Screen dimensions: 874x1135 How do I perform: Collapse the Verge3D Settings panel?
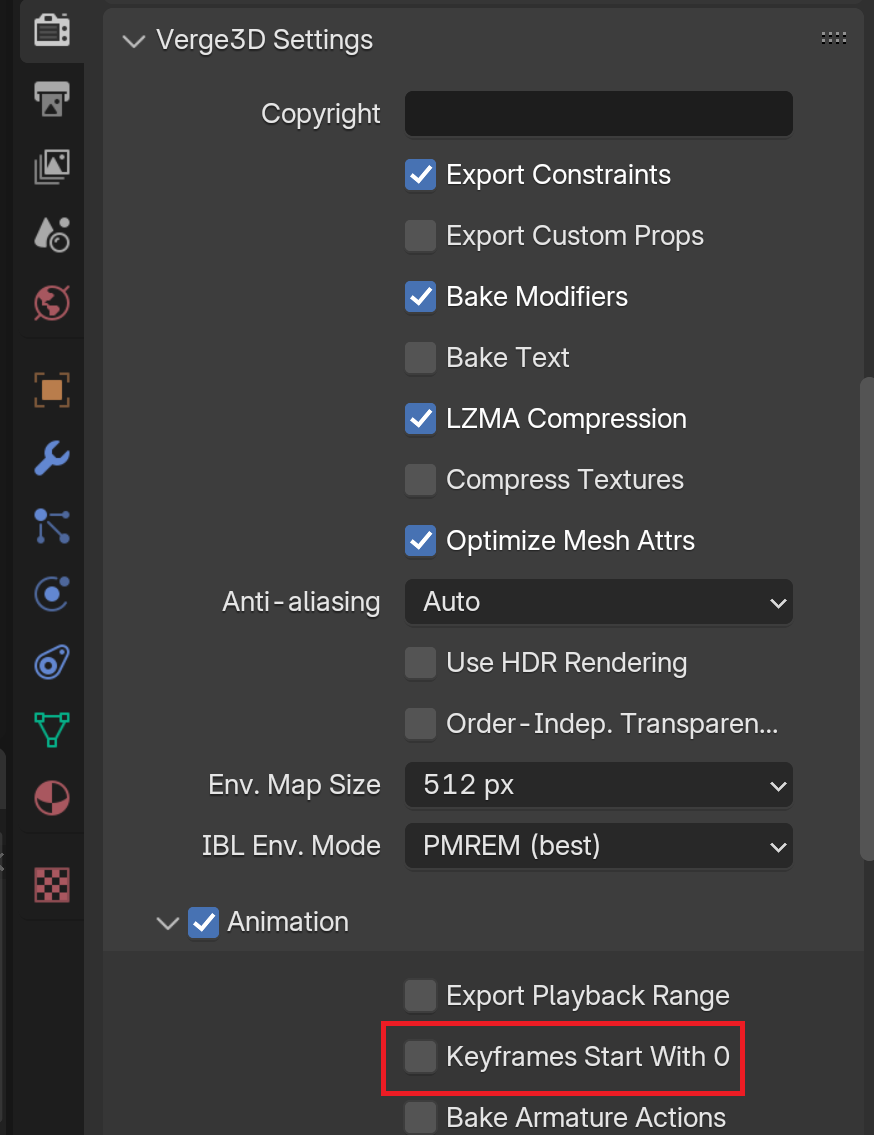pyautogui.click(x=134, y=41)
